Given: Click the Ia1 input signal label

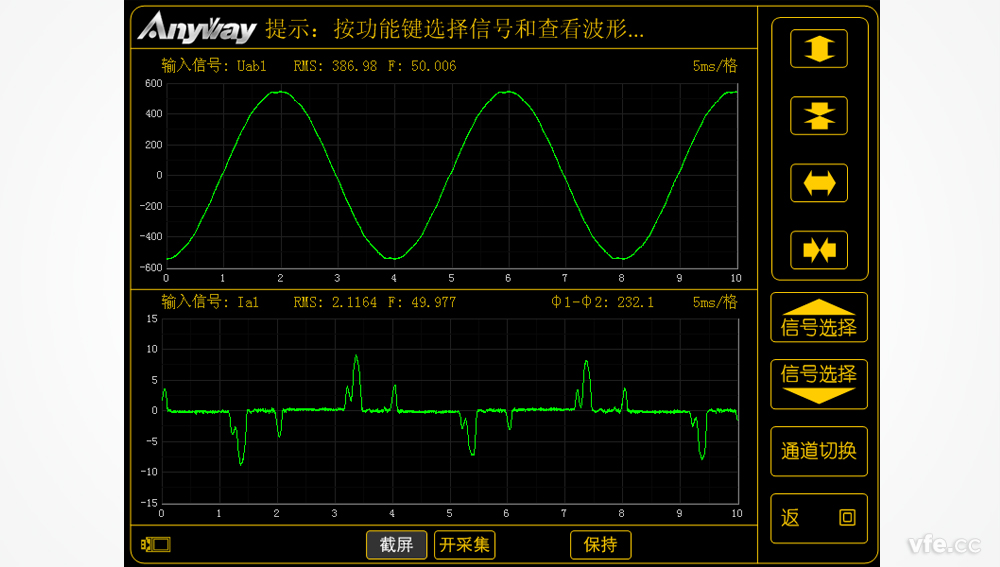Looking at the screenshot, I should 210,301.
